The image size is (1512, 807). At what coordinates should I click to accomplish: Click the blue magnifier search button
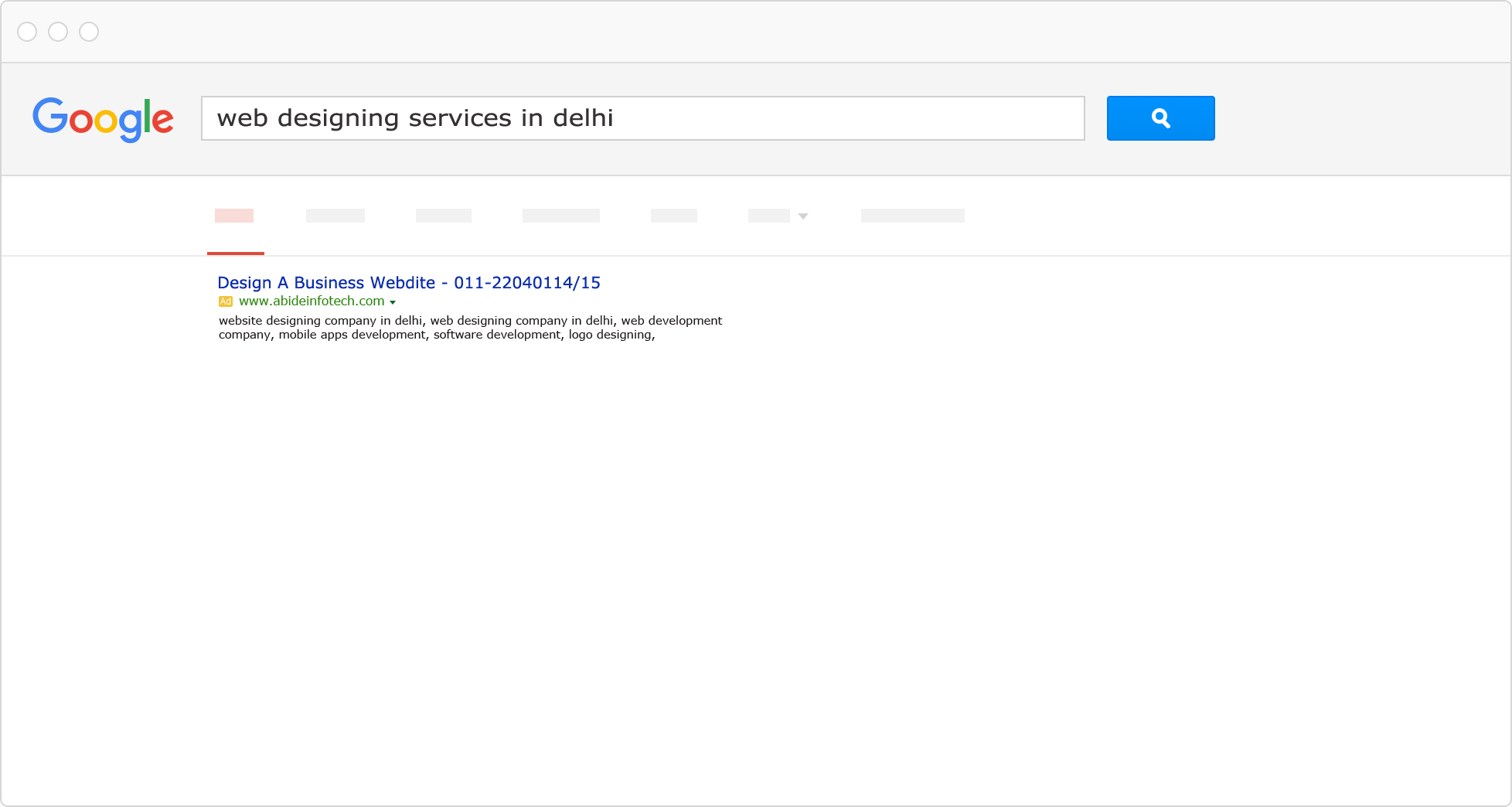[1160, 118]
